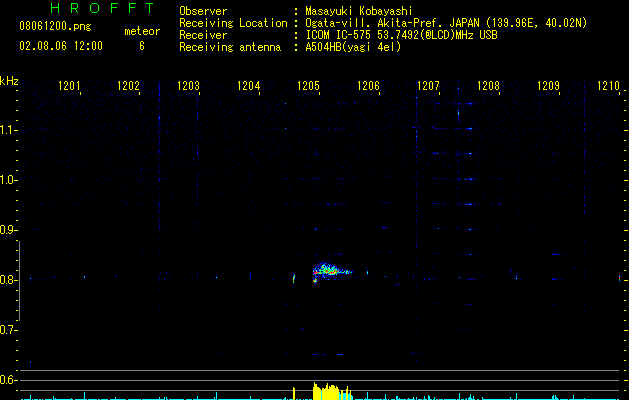Click the A504HB(yagi 4el) antenna text
Viewport: 629px width, 400px height.
click(353, 47)
